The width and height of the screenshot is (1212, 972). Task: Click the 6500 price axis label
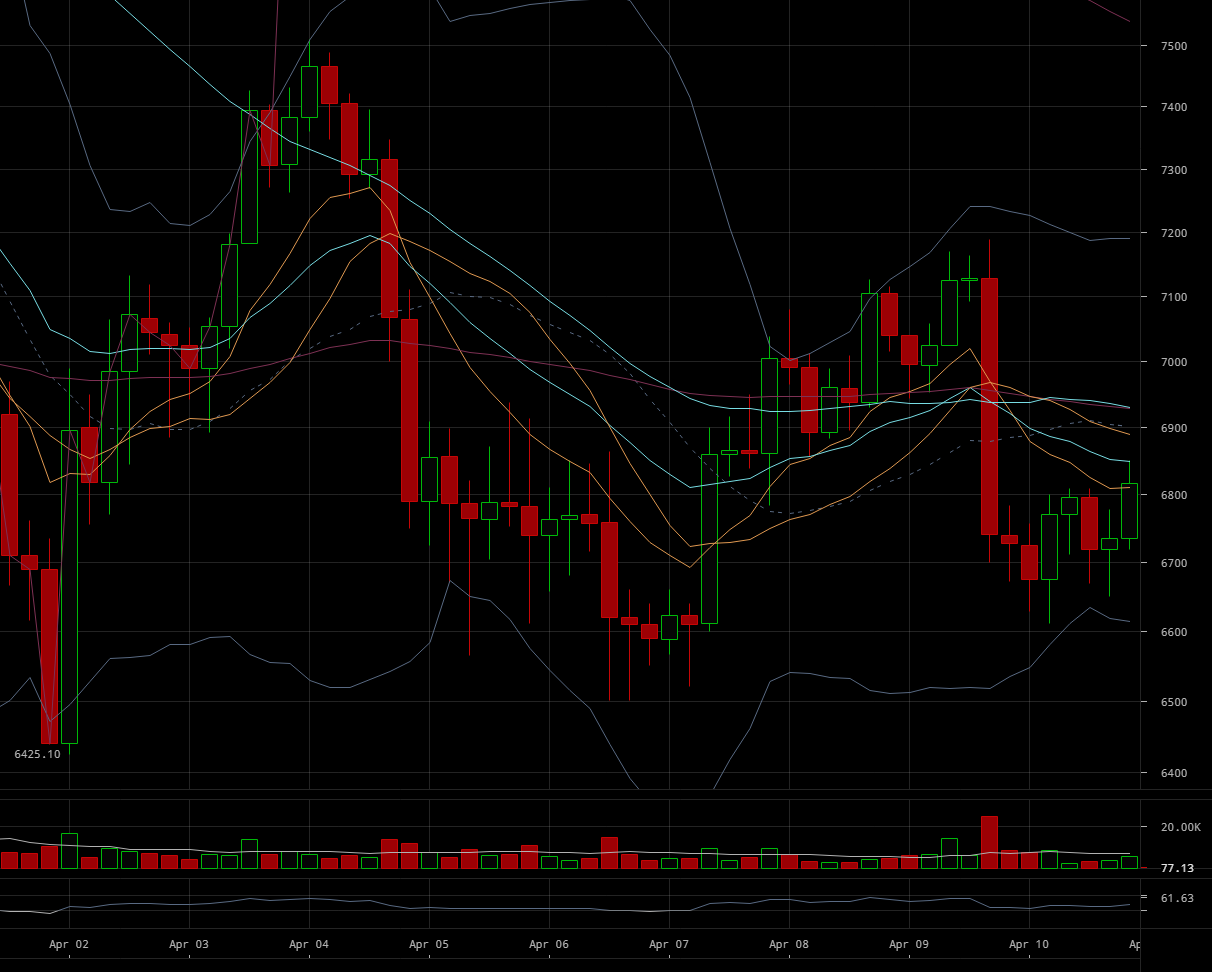point(1174,703)
